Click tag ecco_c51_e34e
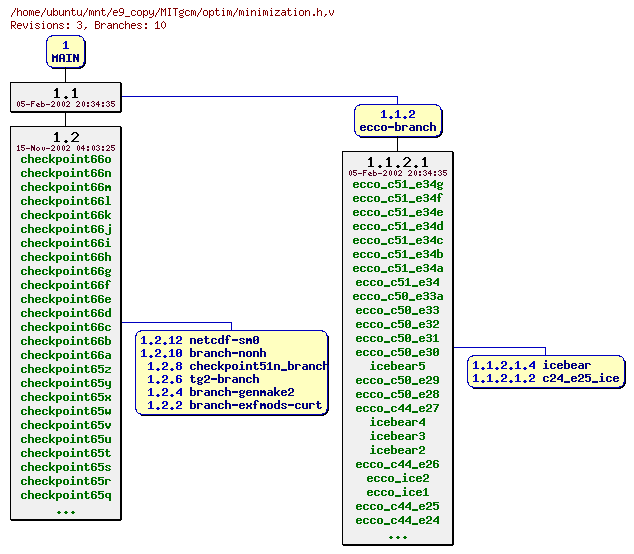 [x=398, y=212]
